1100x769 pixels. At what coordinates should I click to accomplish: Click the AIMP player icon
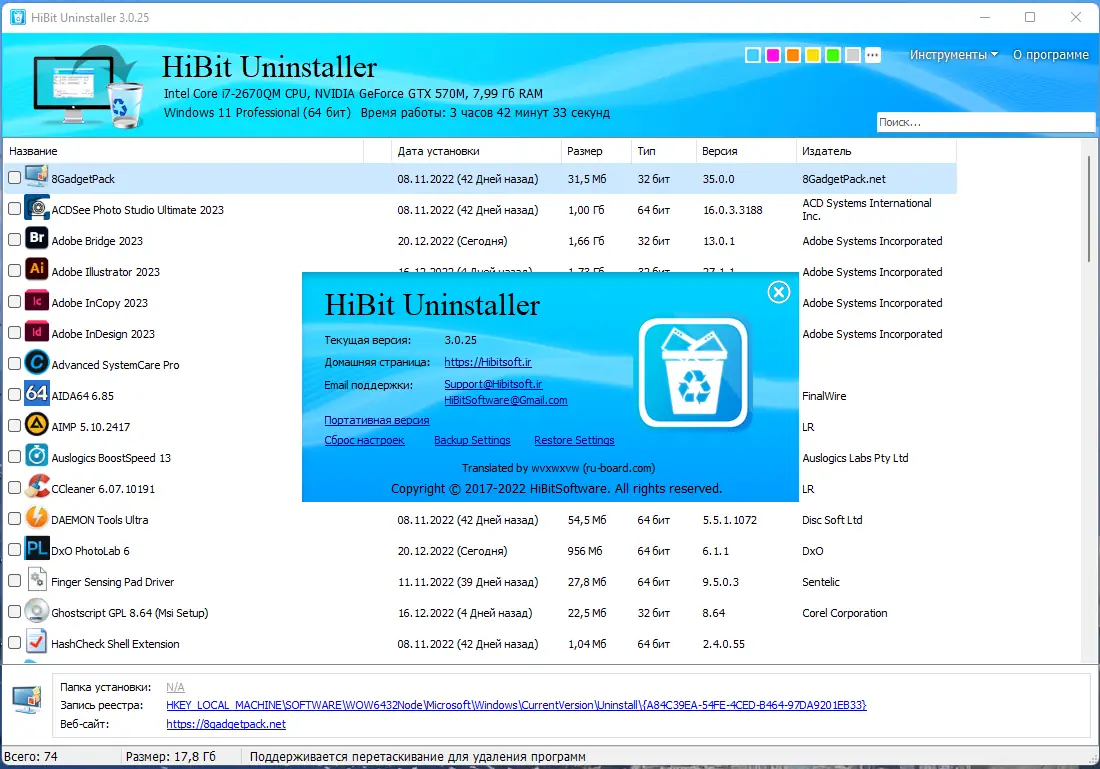(37, 426)
